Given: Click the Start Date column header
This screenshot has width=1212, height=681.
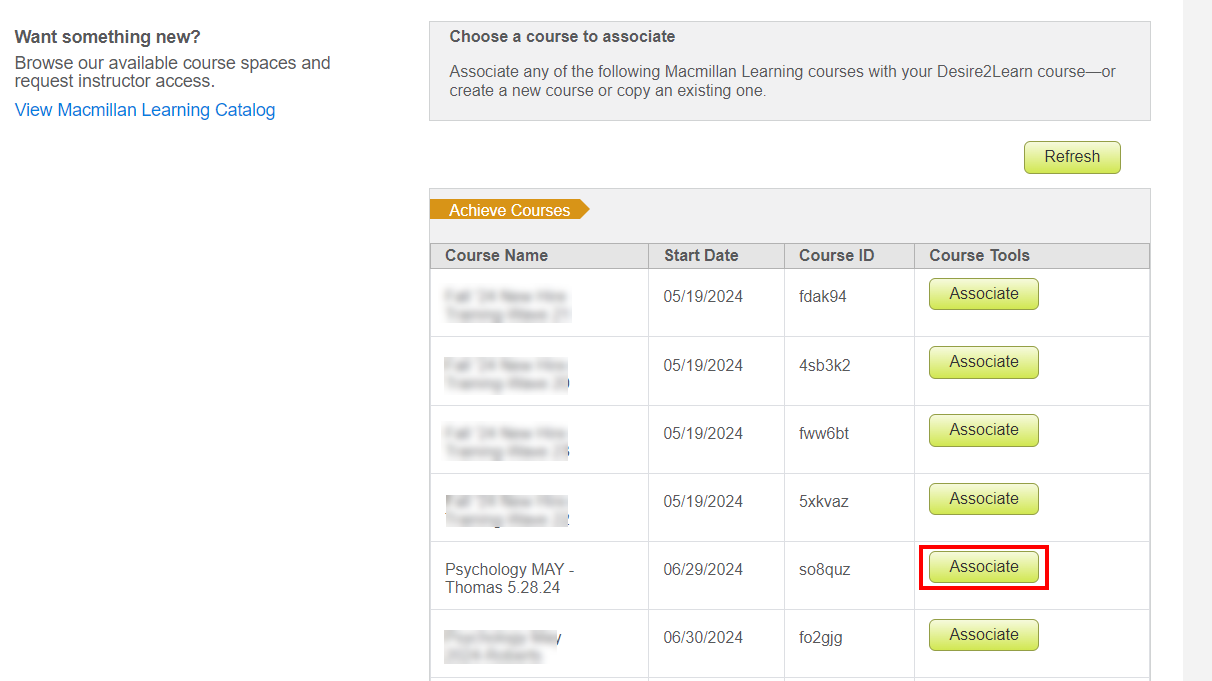Looking at the screenshot, I should [701, 255].
